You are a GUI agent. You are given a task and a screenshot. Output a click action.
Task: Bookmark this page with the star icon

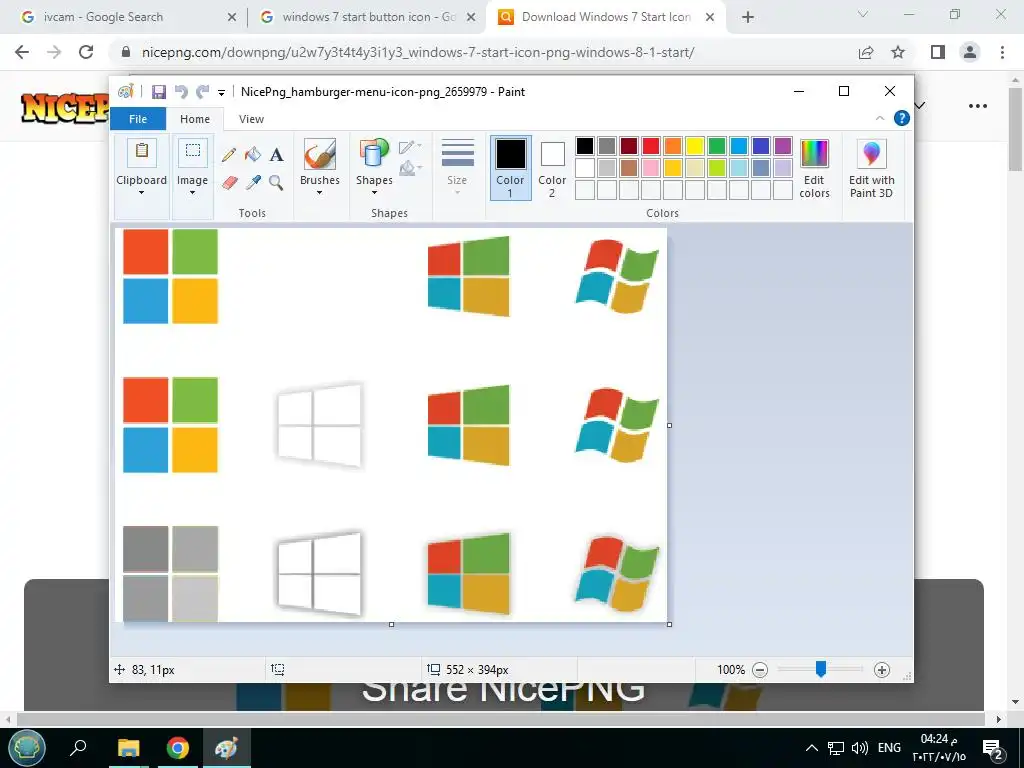[898, 52]
